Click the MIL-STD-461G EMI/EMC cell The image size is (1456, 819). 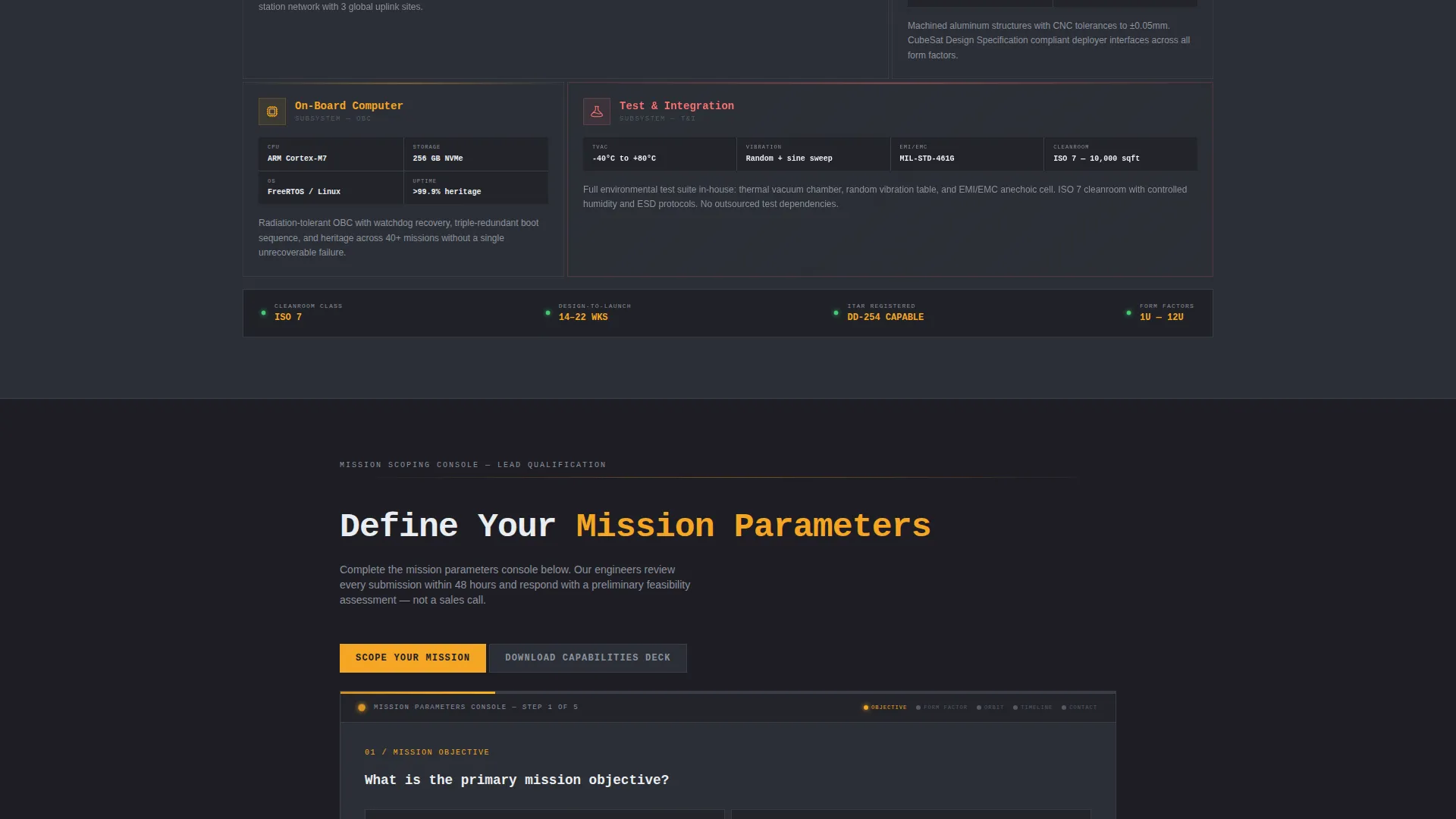point(967,154)
